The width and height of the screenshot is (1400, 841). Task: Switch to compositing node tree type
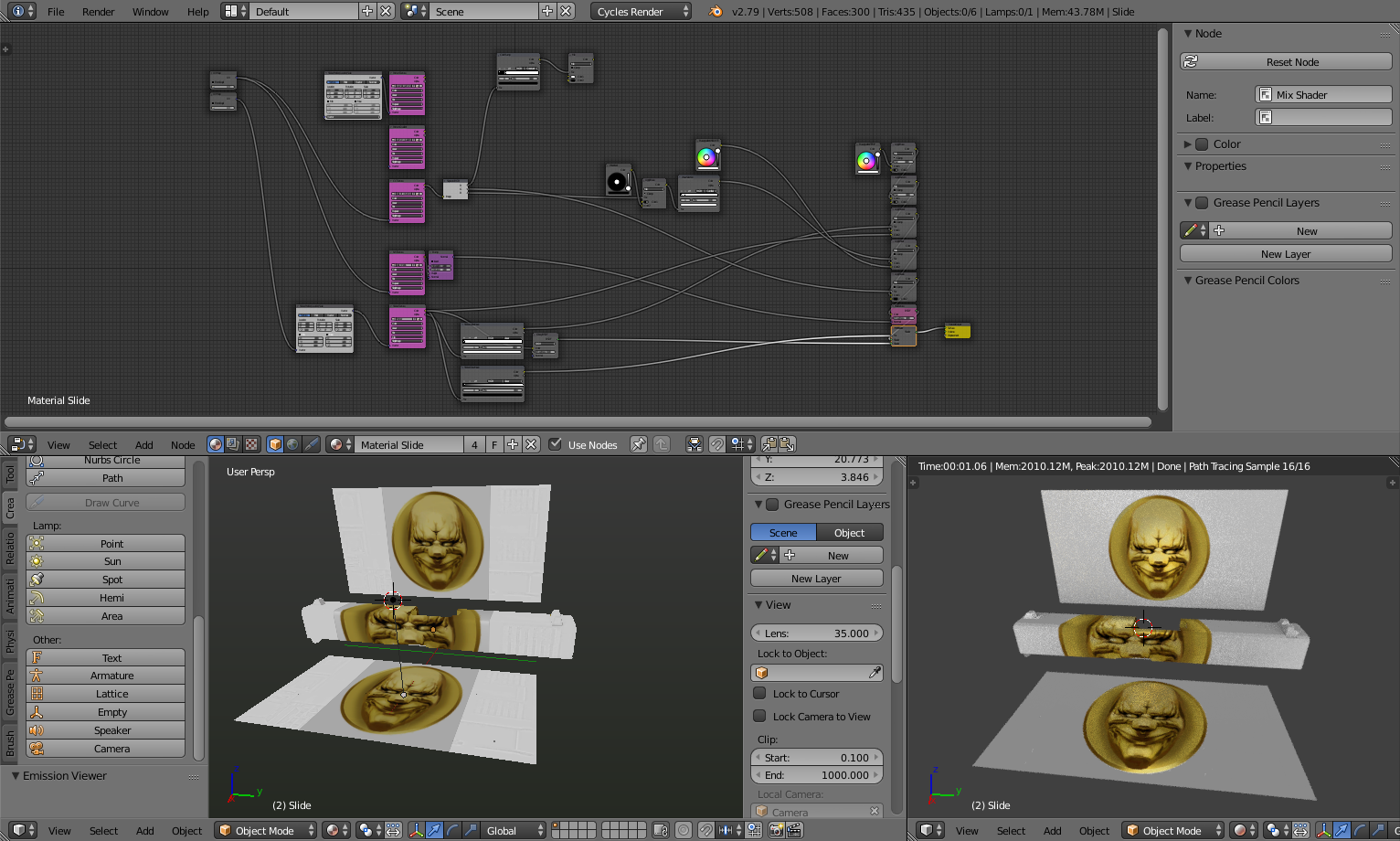[x=233, y=444]
